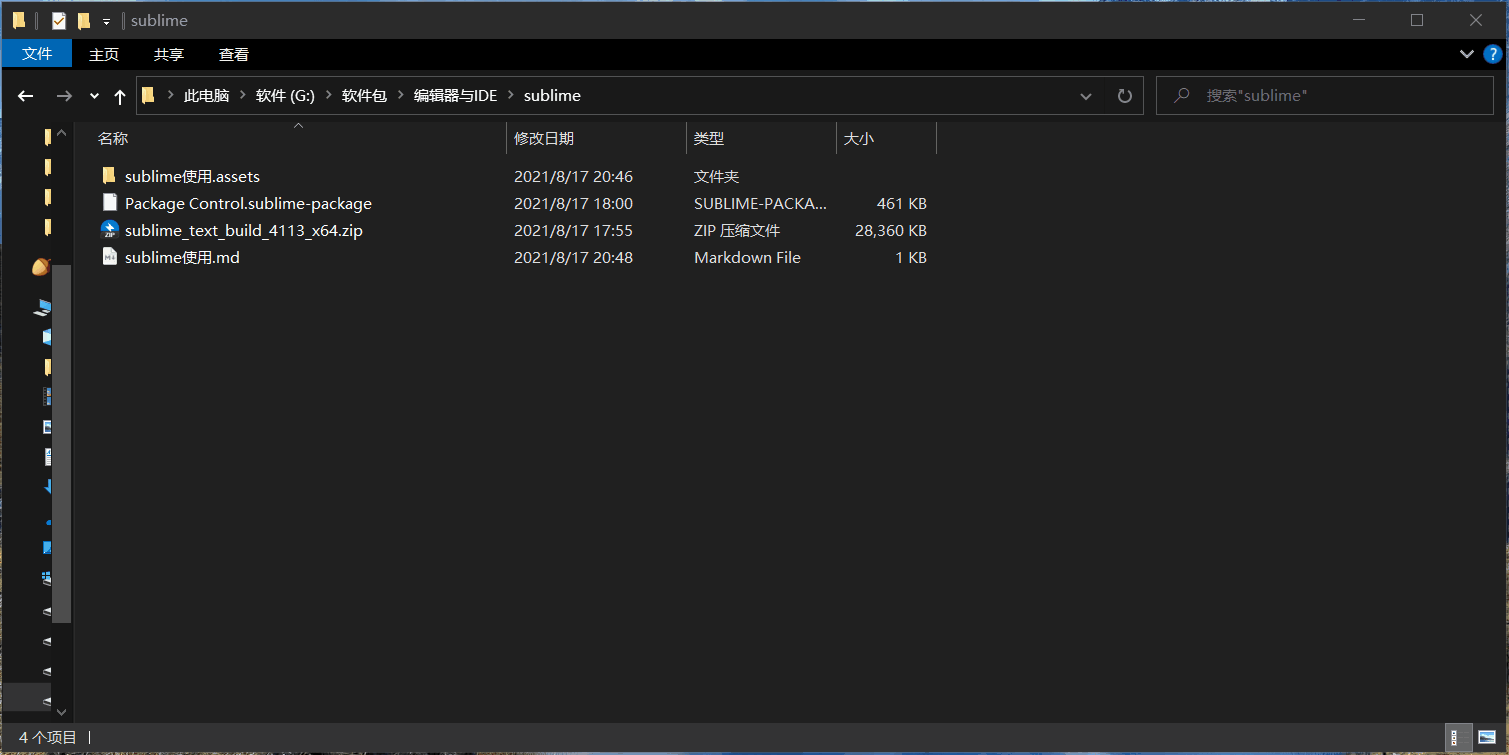Select the sublime使用.md file icon

pos(110,256)
